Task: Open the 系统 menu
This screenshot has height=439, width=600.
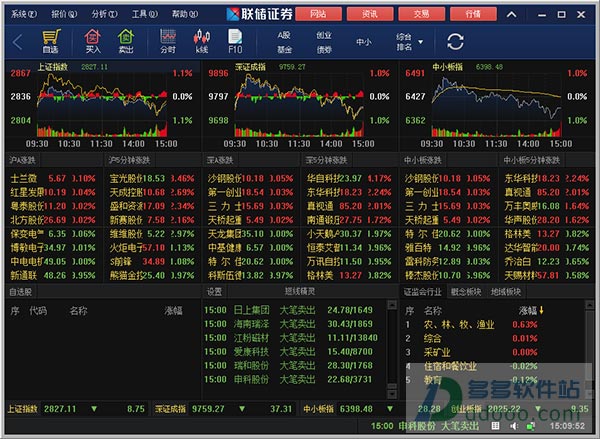Action: 24,14
